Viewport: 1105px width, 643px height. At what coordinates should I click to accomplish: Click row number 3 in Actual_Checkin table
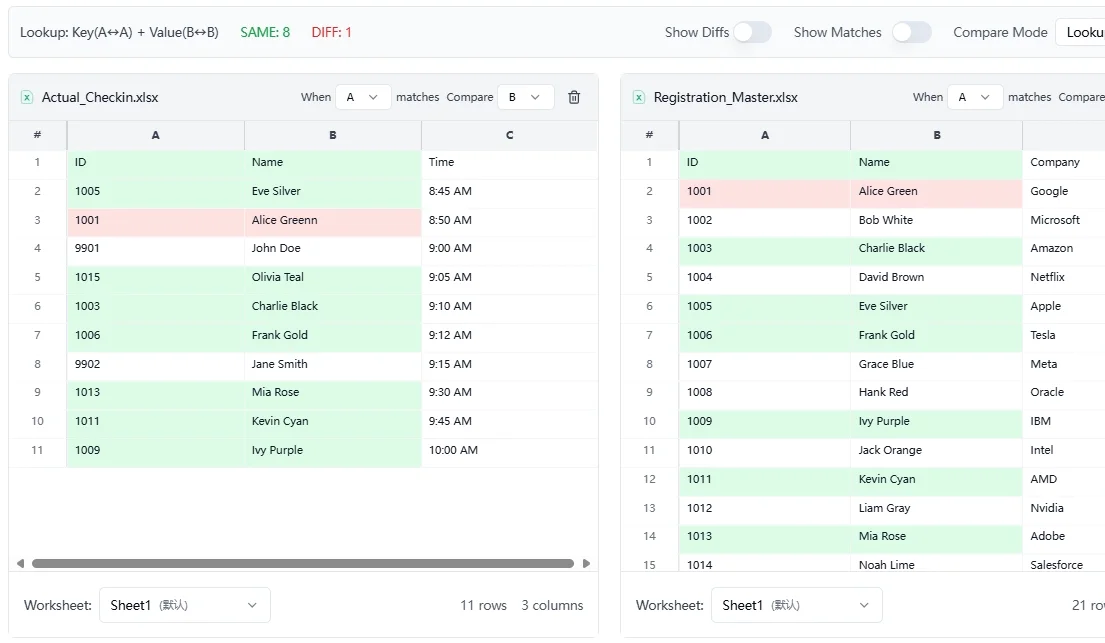[x=37, y=219]
